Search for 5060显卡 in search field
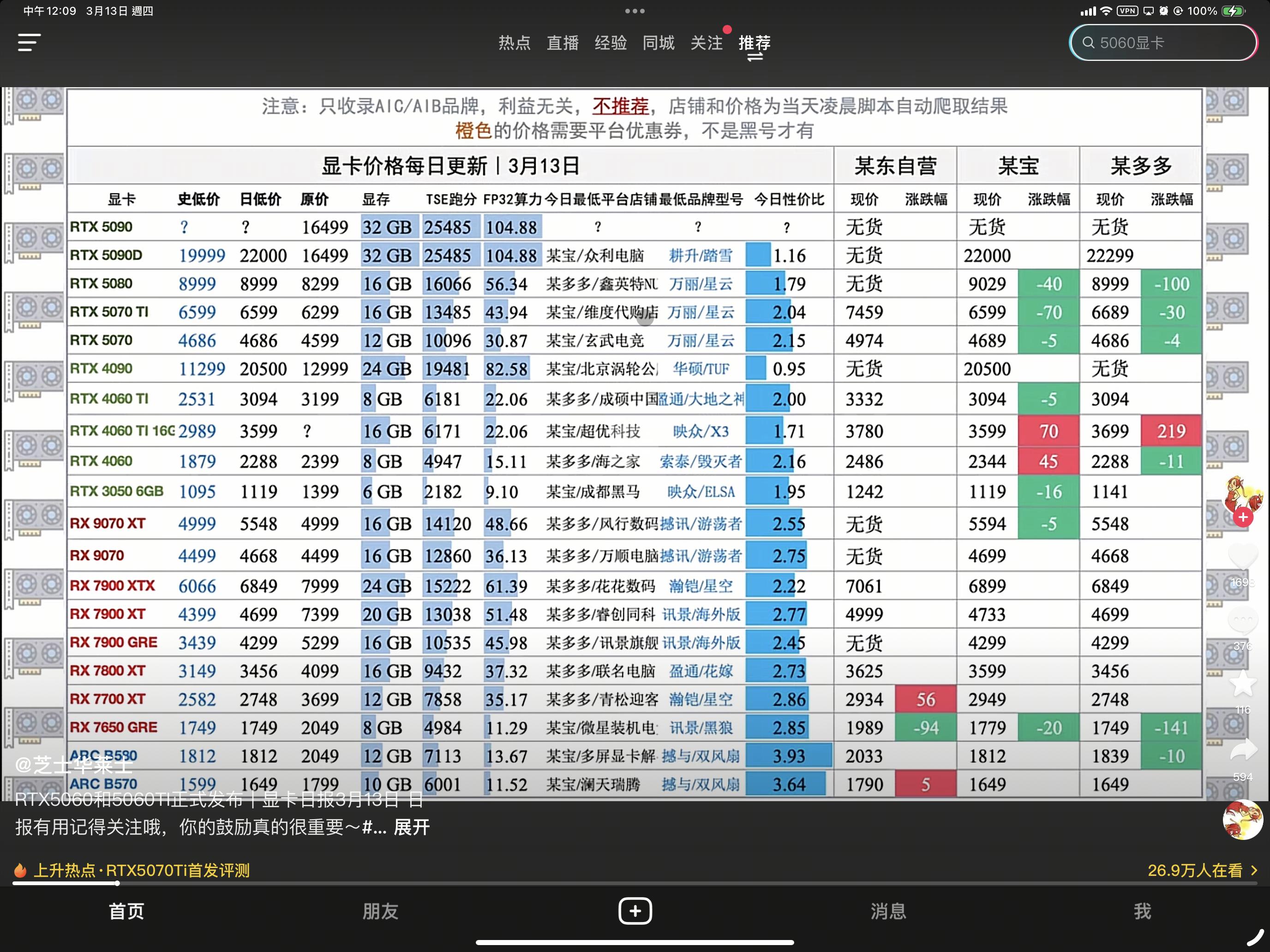This screenshot has height=952, width=1270. pyautogui.click(x=1163, y=42)
